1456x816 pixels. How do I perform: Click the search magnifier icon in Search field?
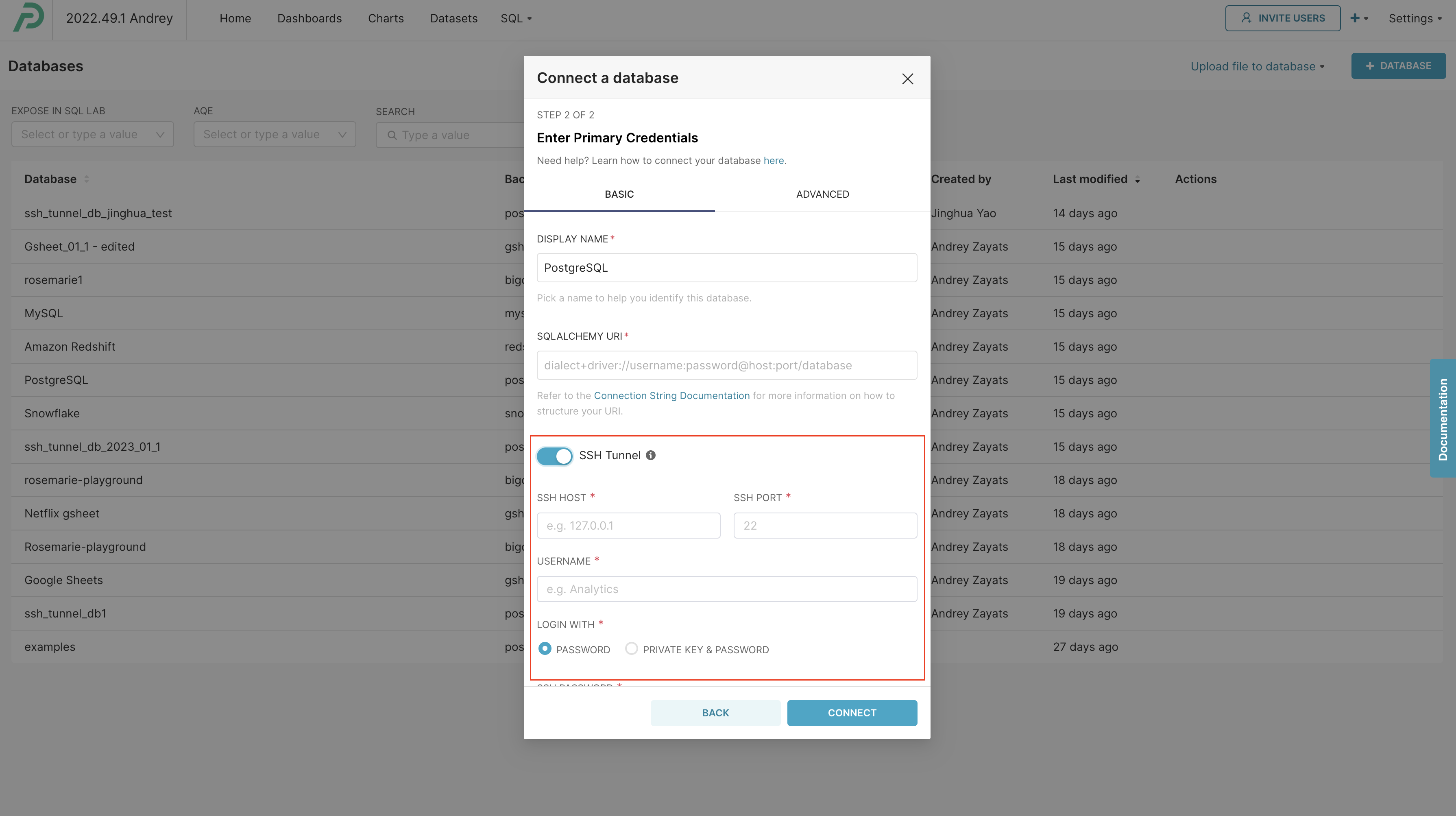click(x=392, y=135)
